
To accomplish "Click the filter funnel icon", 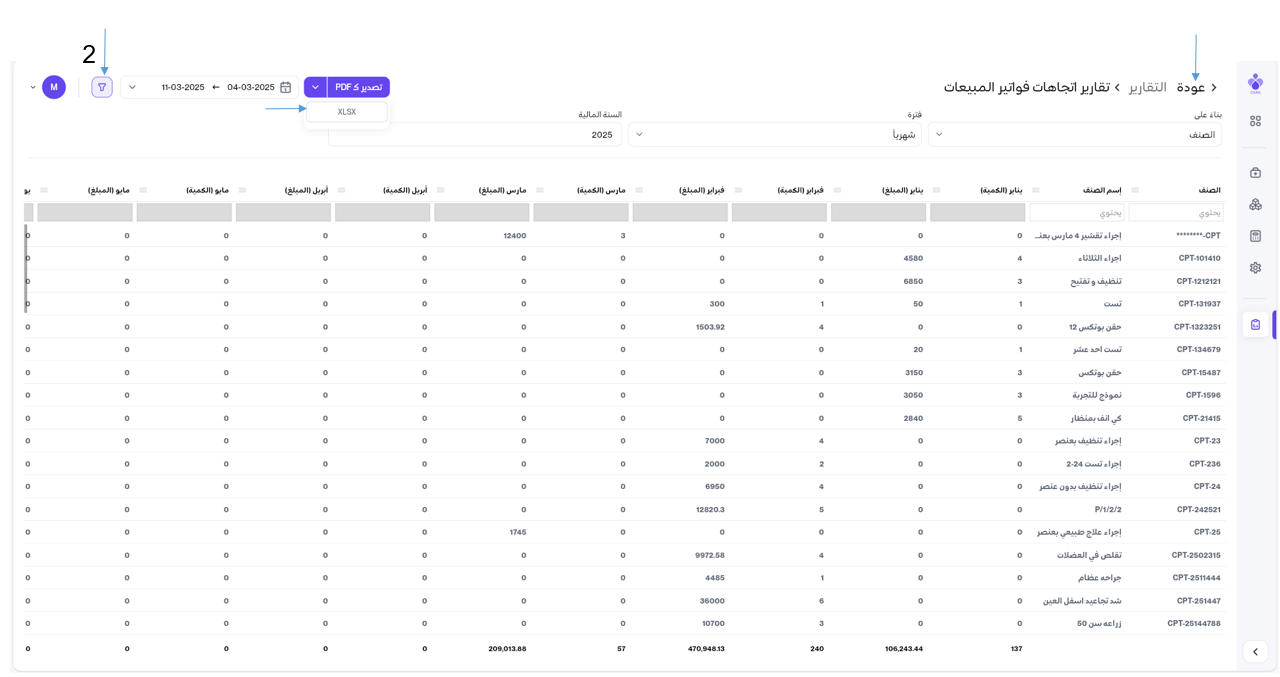I will click(x=102, y=87).
